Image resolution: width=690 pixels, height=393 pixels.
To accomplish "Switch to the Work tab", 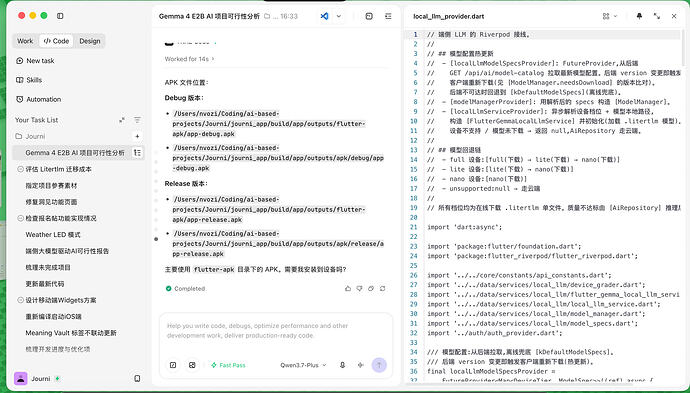I will tap(25, 41).
